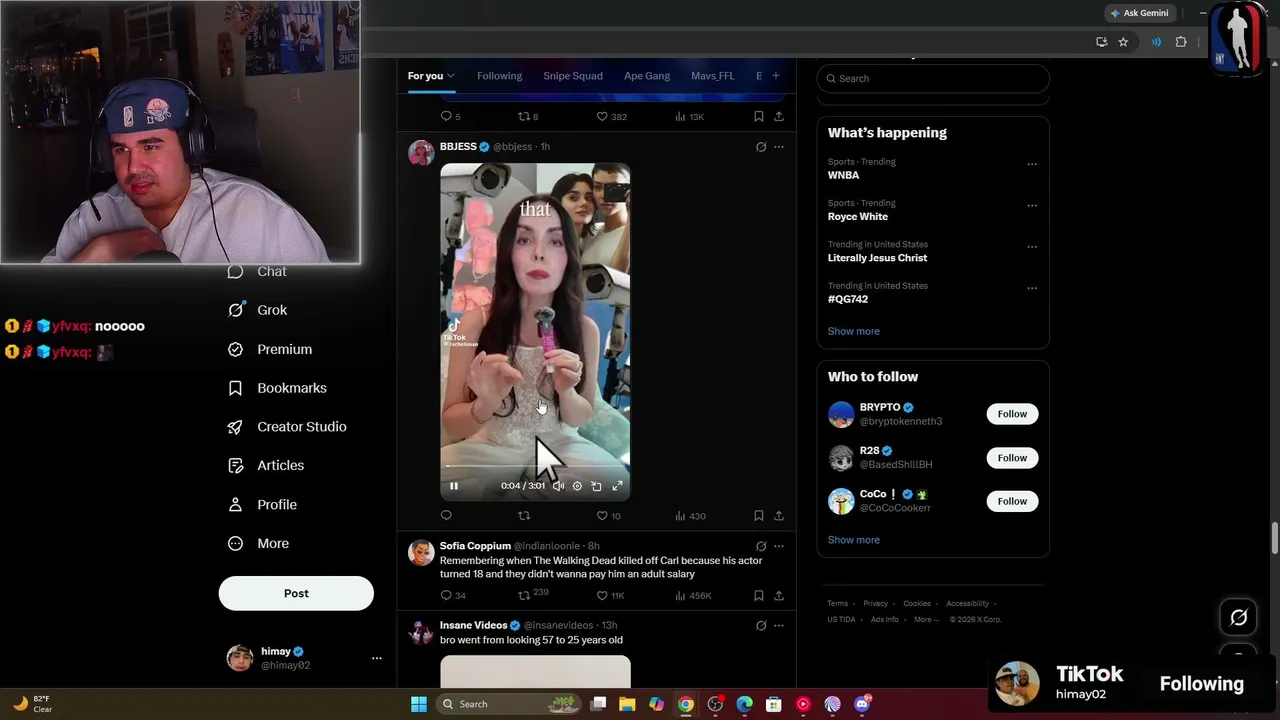This screenshot has height=720, width=1280.
Task: Open options for Royce White trend
Action: [1032, 206]
